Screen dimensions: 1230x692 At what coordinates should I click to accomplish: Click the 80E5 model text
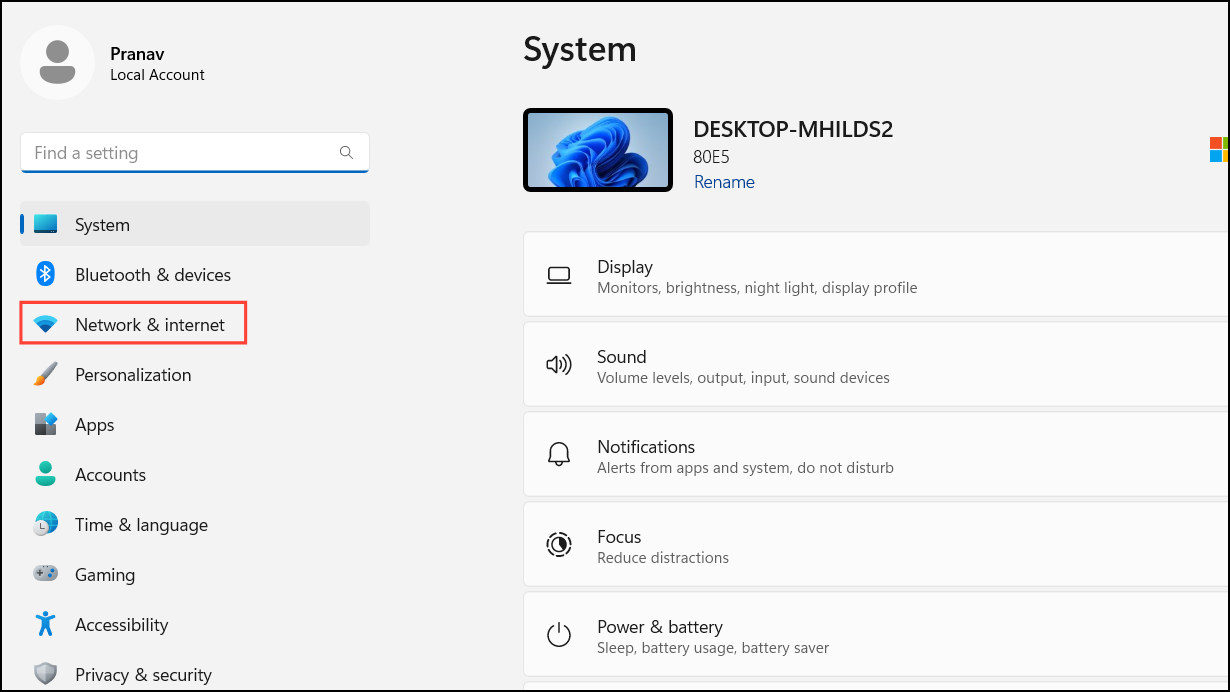point(711,157)
